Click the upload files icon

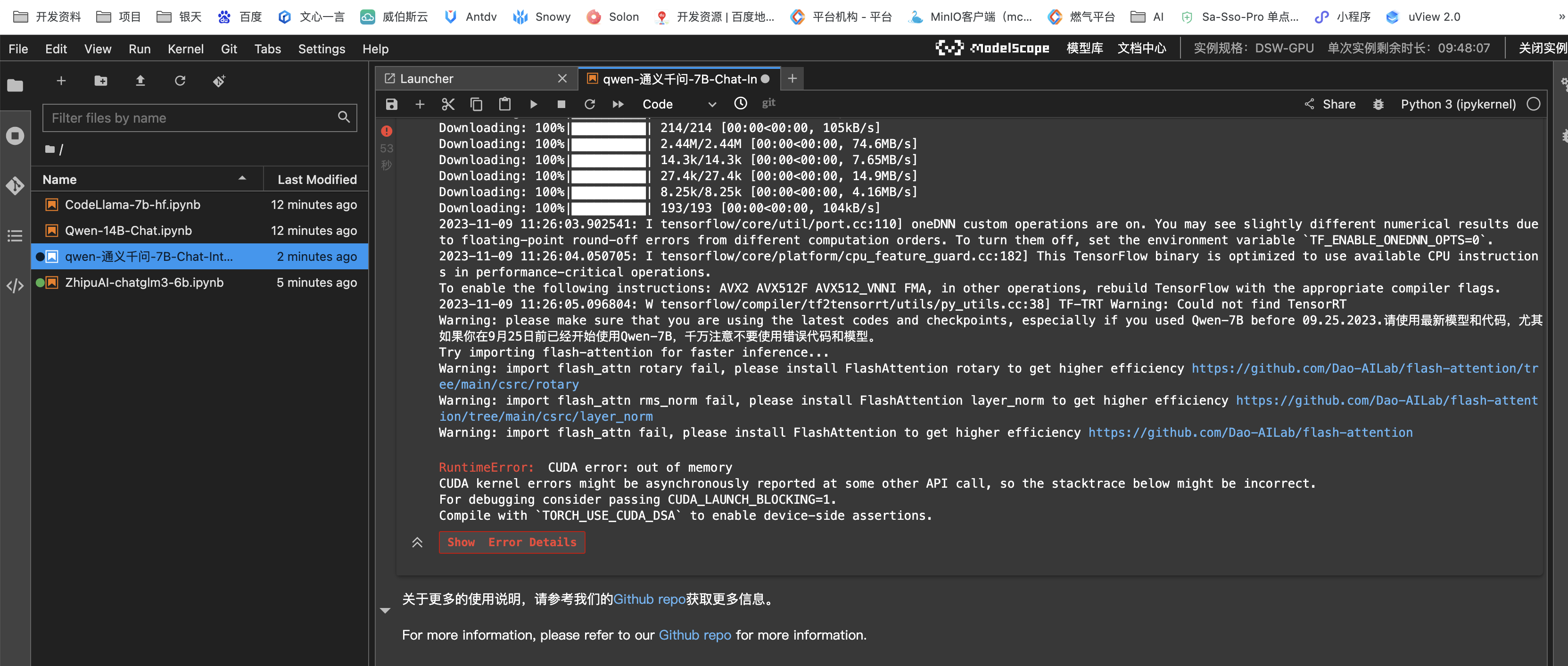pos(140,80)
